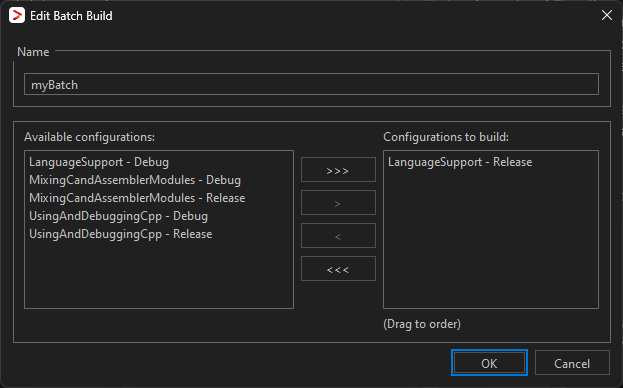The width and height of the screenshot is (623, 388).
Task: Cancel the batch build edit
Action: tap(572, 363)
